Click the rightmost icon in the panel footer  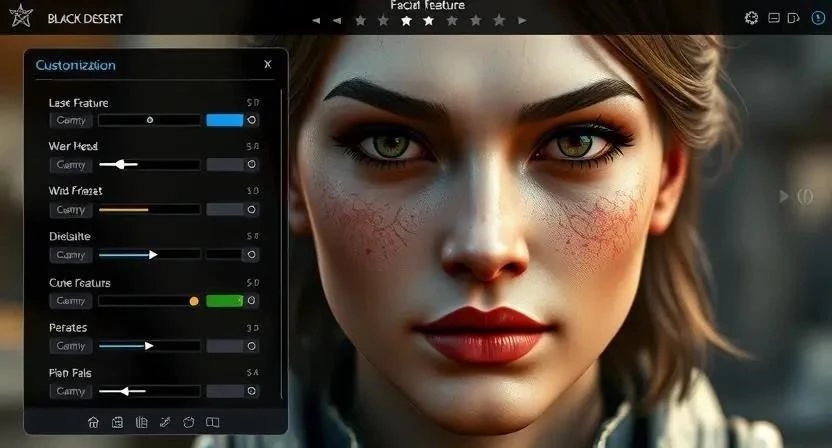point(212,422)
